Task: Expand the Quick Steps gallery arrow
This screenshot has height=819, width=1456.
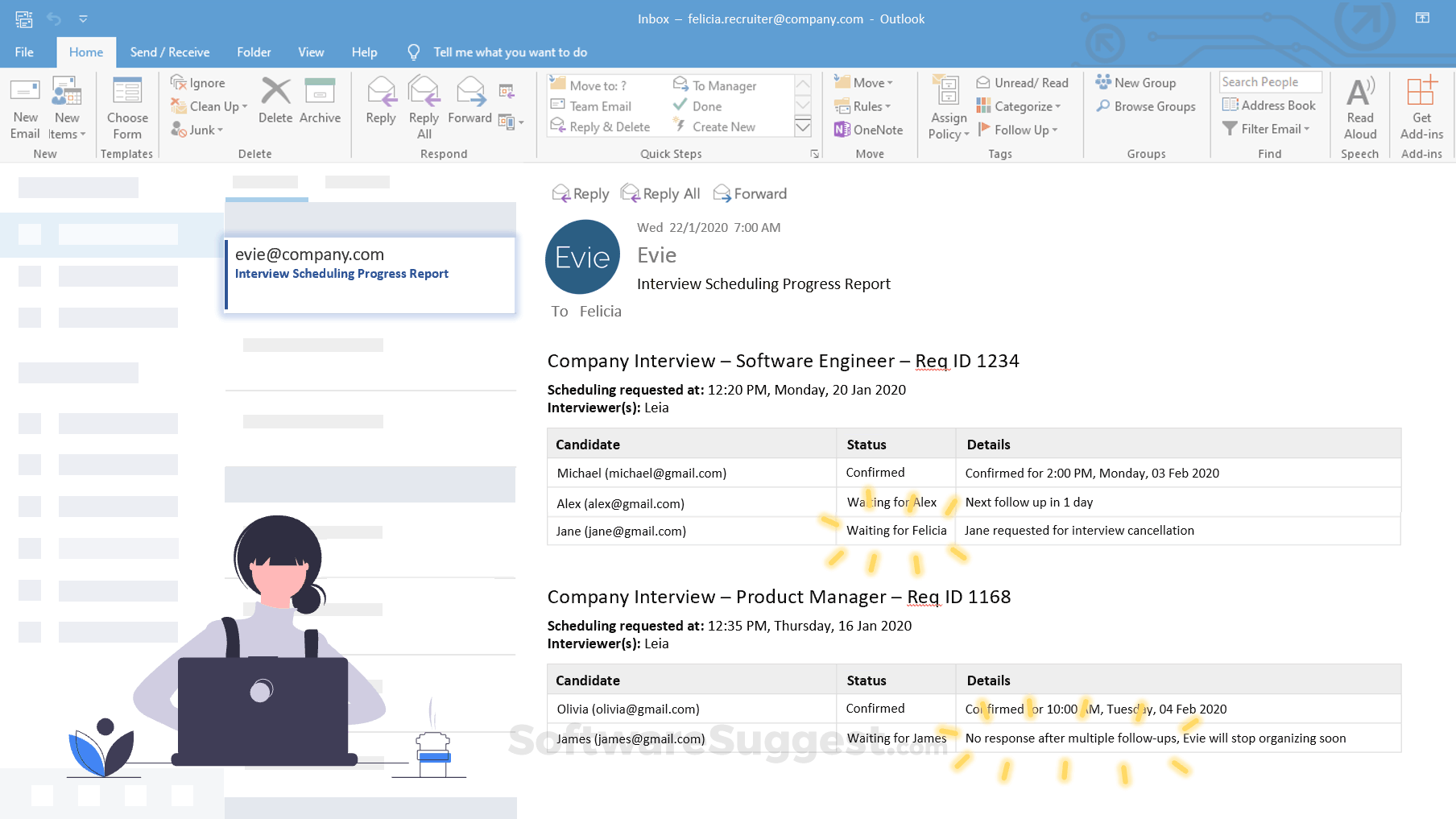Action: tap(803, 127)
